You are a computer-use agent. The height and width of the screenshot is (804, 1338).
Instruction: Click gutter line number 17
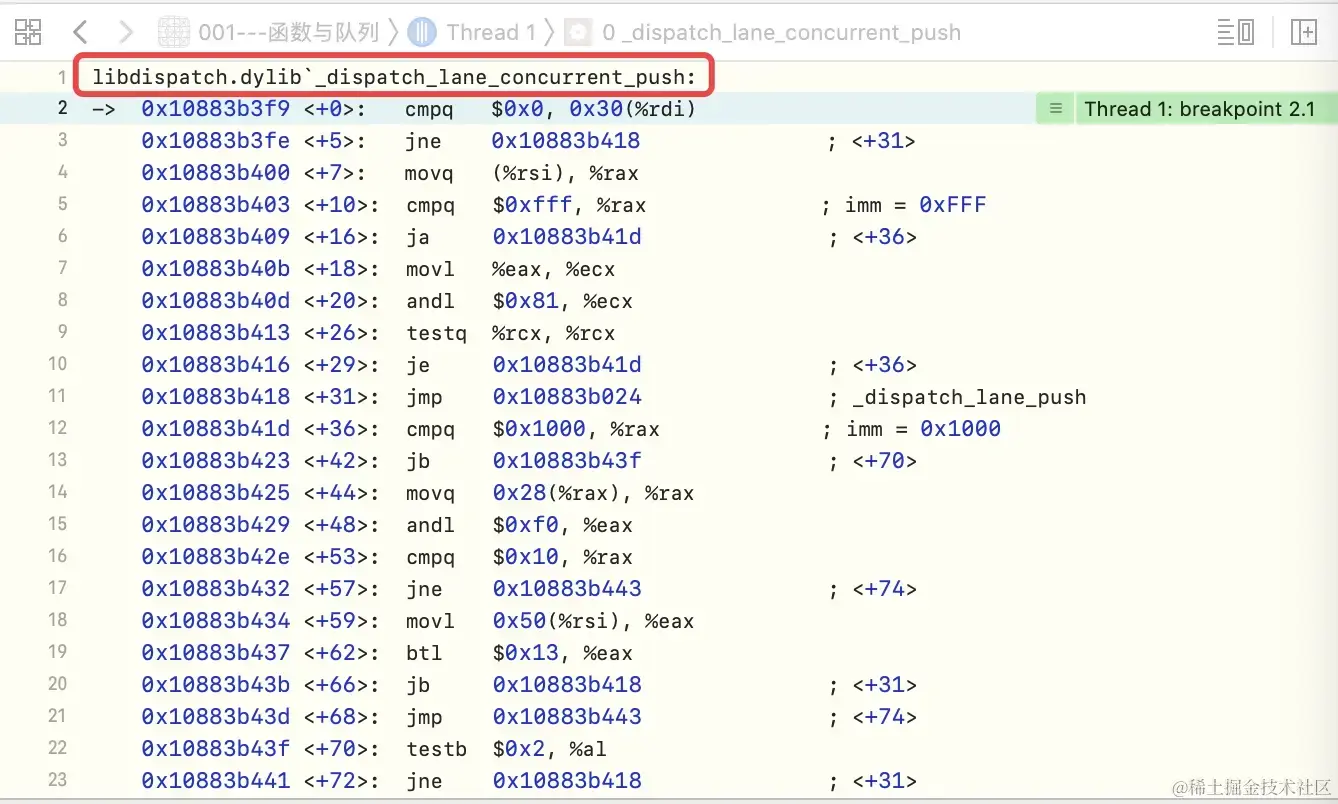(x=57, y=588)
